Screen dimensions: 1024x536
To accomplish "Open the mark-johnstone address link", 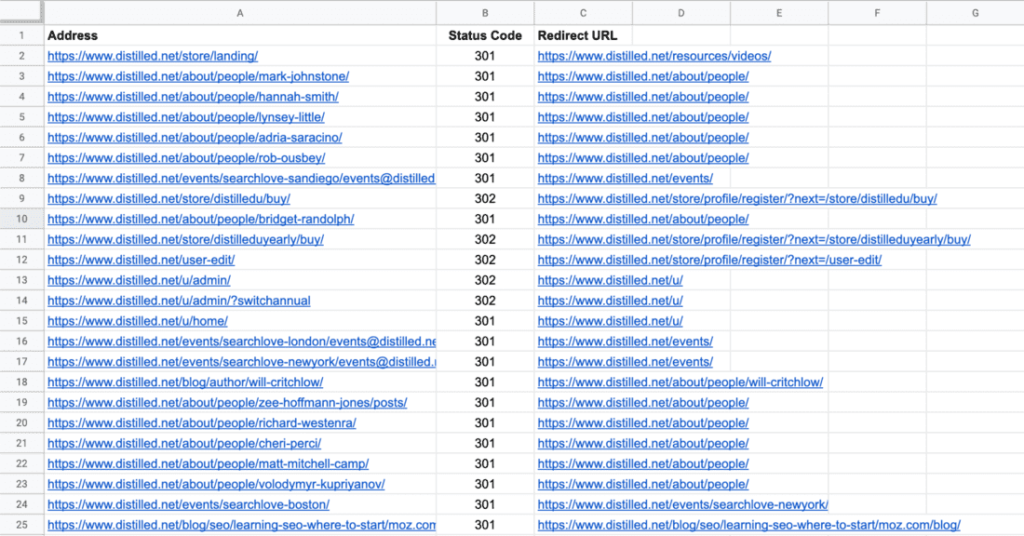I will coord(198,76).
